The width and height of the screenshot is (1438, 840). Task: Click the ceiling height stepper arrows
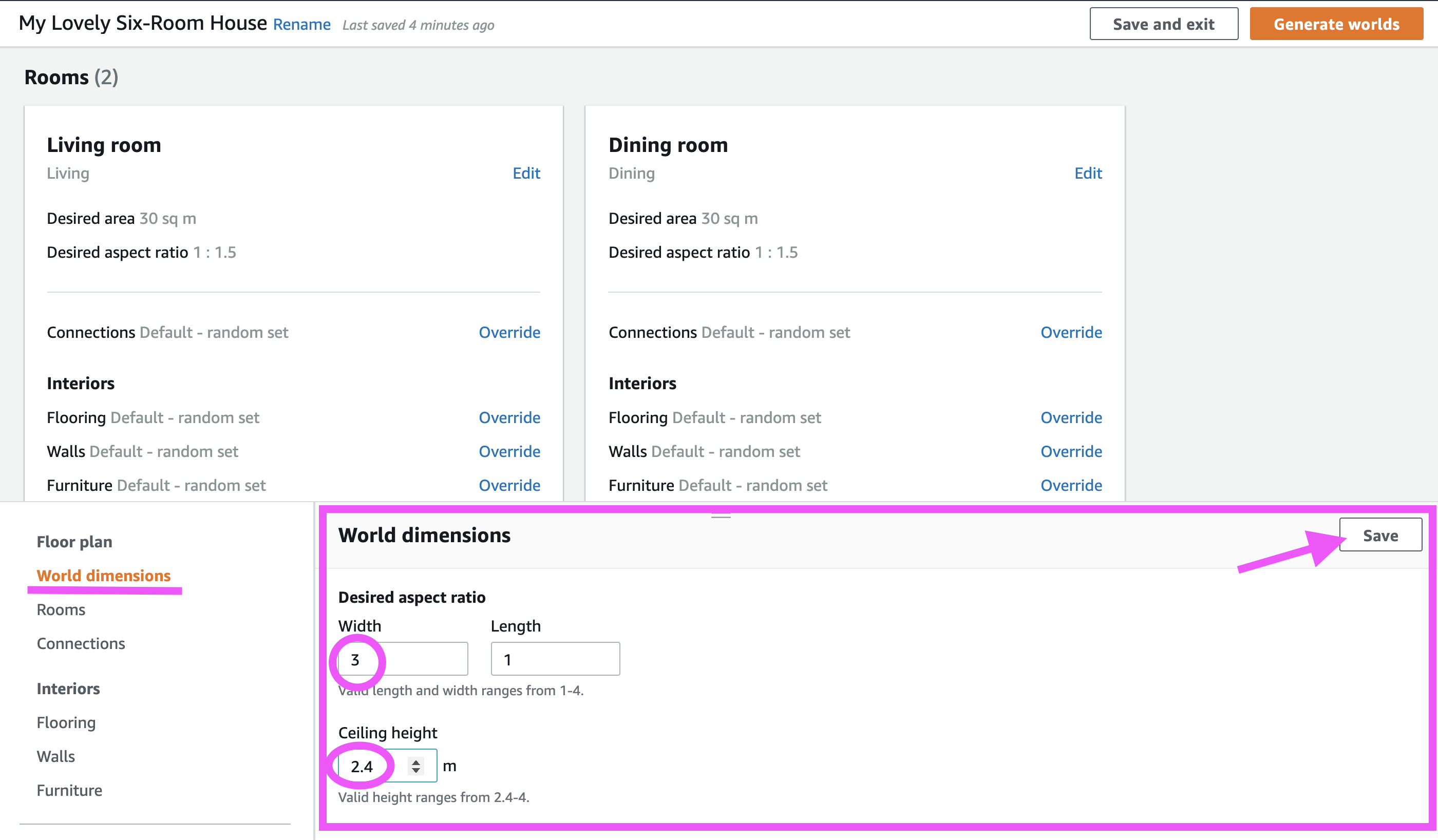coord(416,766)
